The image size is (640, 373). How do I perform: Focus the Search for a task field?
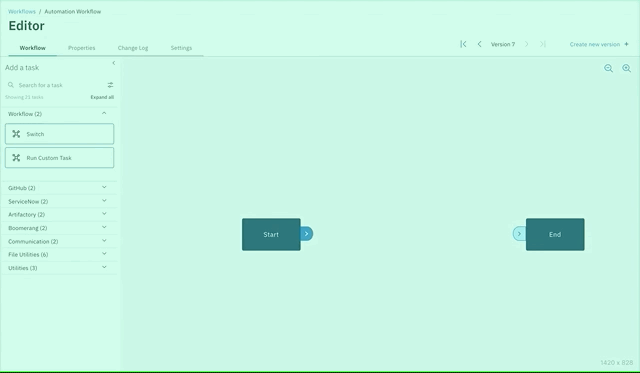60,85
